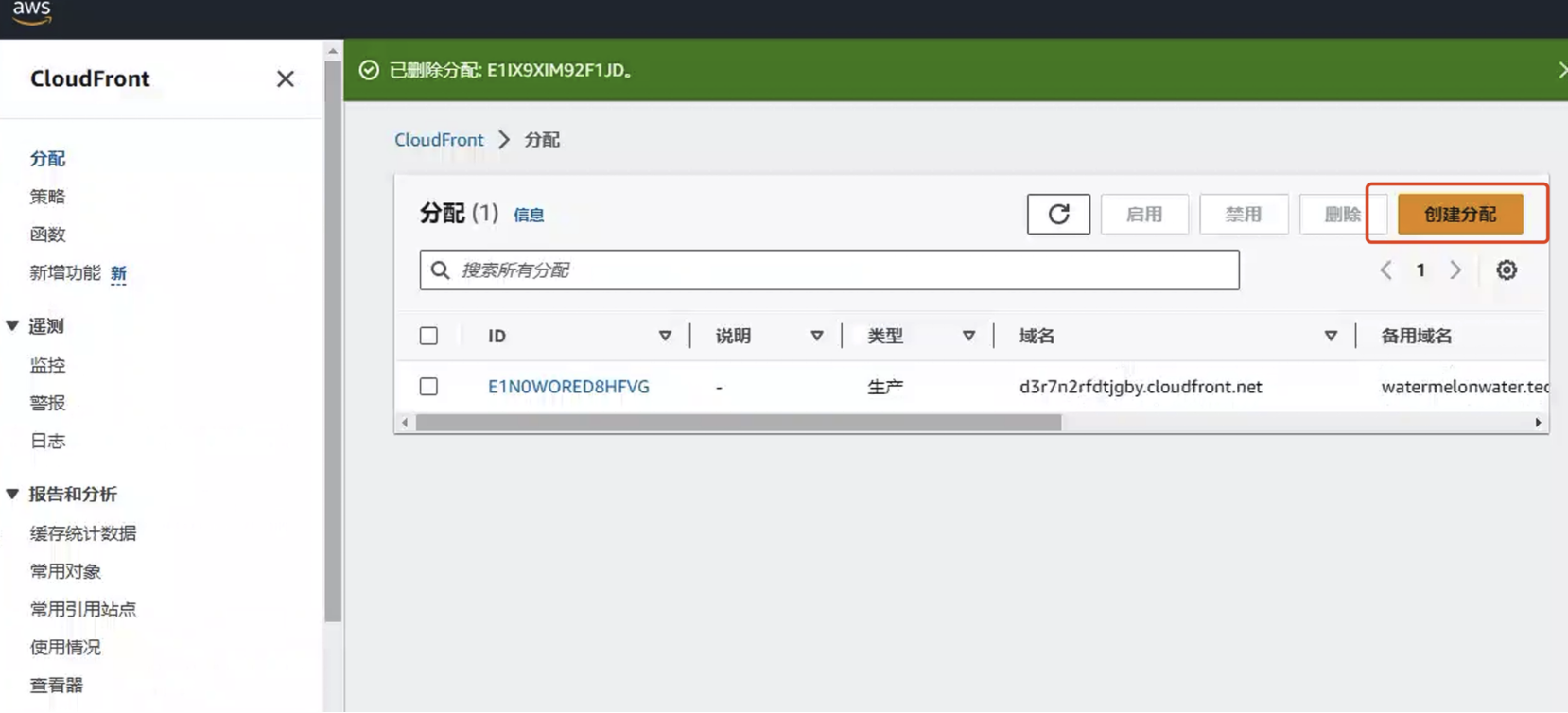
Task: Click the sidebar scrollbar up arrow
Action: pos(333,51)
